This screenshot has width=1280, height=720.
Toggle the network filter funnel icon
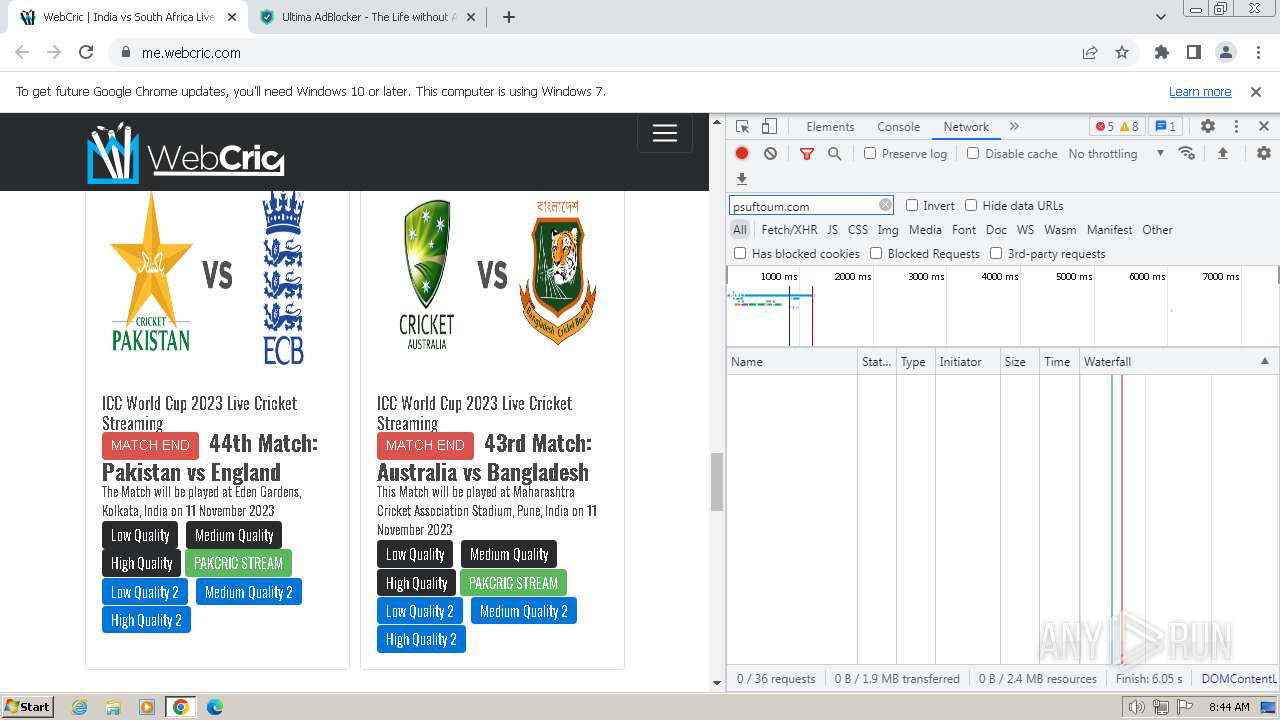pyautogui.click(x=807, y=153)
